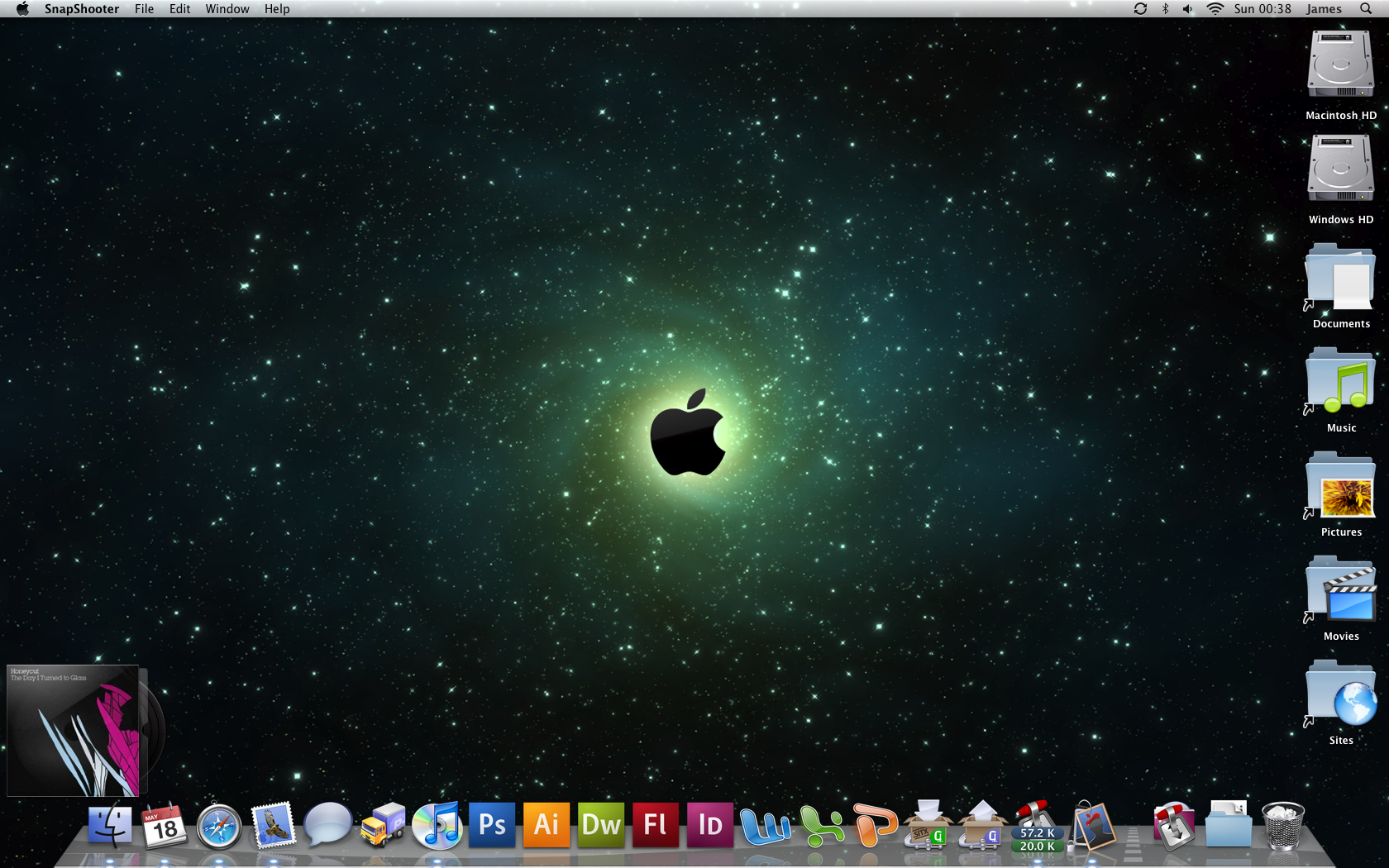Click the clock showing Sun 00:38
The image size is (1389, 868).
click(x=1263, y=8)
